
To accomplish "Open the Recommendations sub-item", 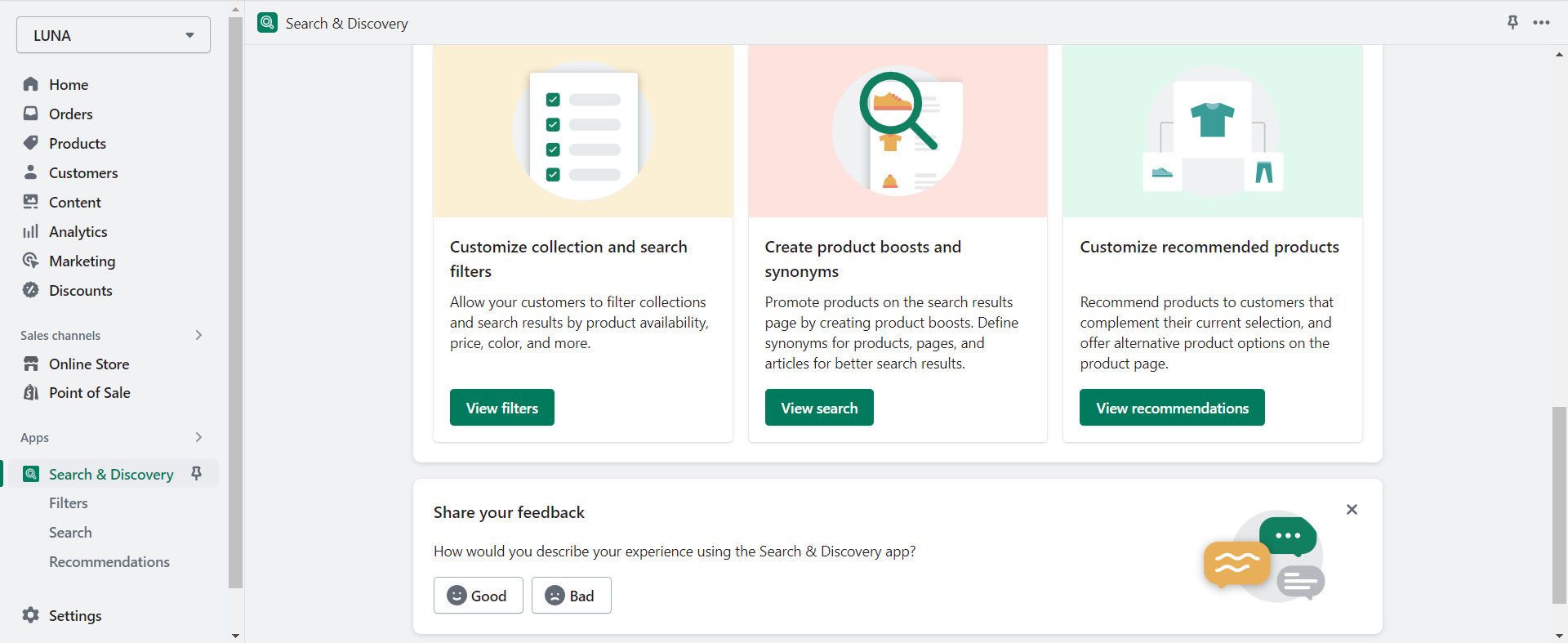I will (109, 562).
